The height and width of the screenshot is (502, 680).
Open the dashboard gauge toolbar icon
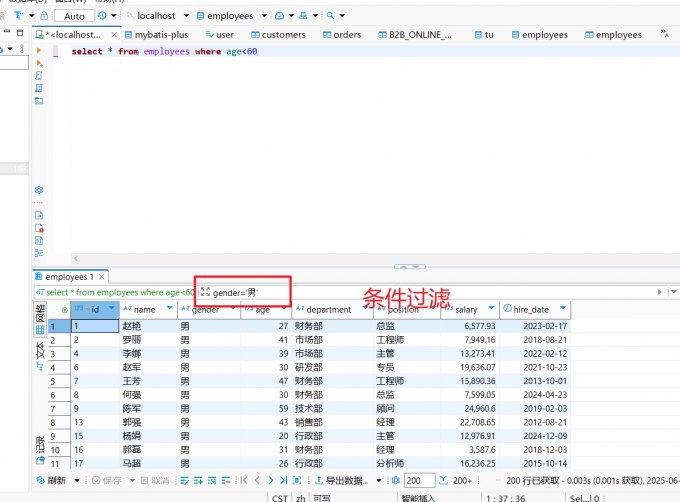coord(280,16)
